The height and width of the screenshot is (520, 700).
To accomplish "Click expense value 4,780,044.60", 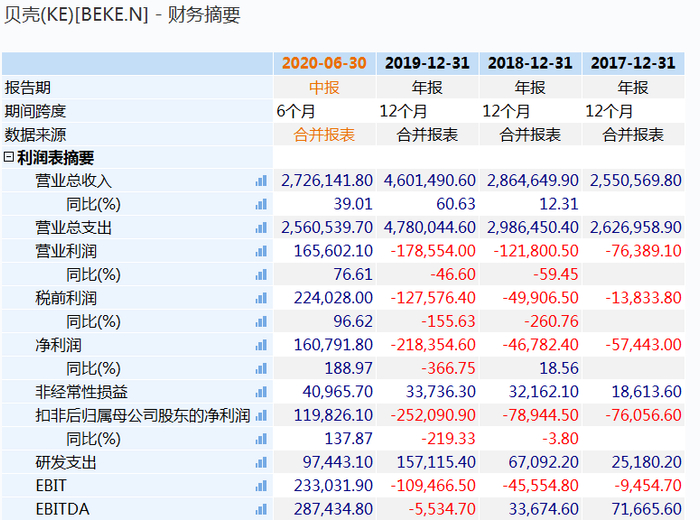I will [429, 228].
